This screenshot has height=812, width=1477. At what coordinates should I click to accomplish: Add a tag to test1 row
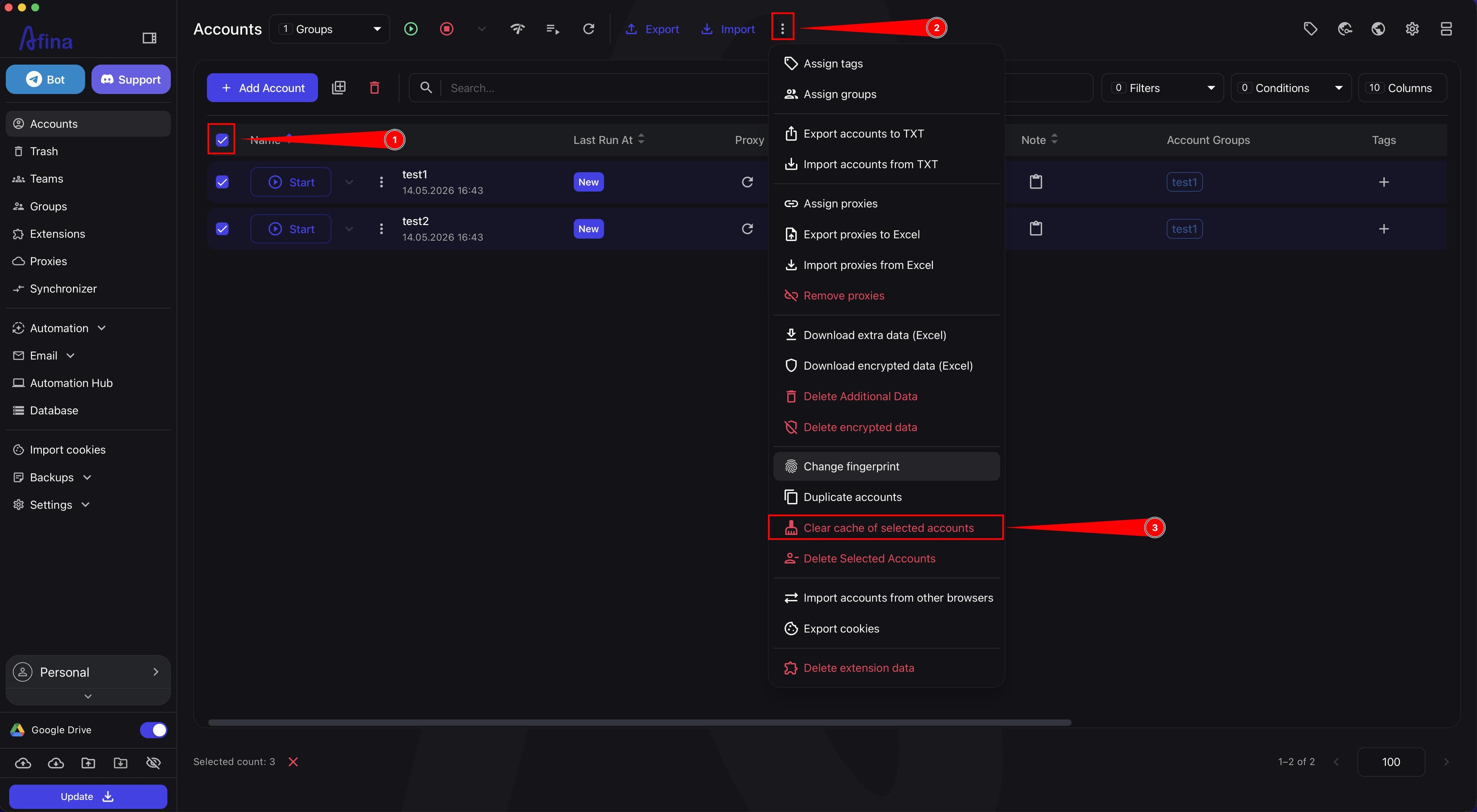click(1384, 182)
